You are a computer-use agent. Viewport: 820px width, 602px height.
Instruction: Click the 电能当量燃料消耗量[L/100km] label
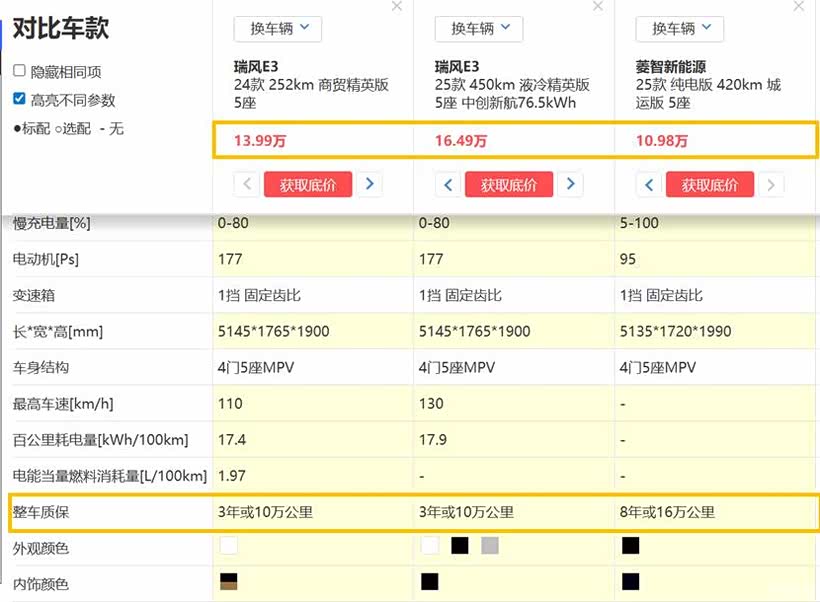110,476
